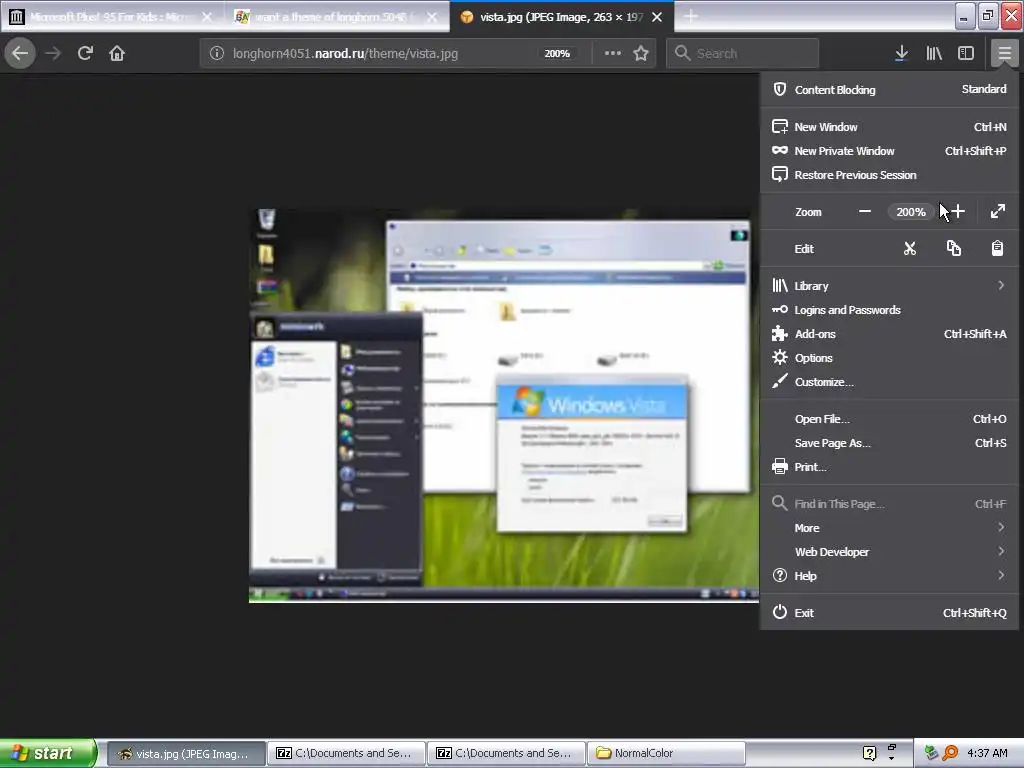Paste using the clipboard icon
Image resolution: width=1024 pixels, height=768 pixels.
coord(997,248)
